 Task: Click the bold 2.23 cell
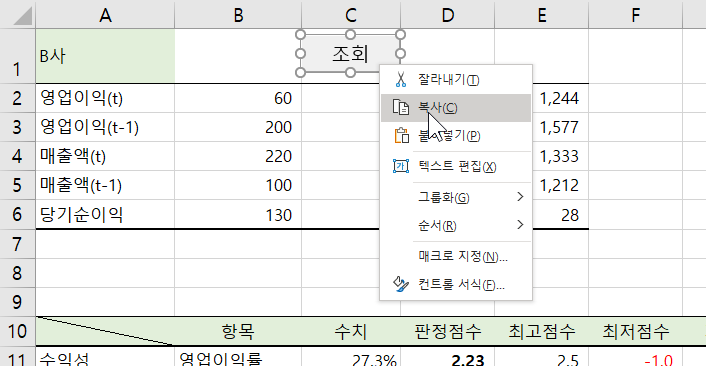tap(447, 358)
